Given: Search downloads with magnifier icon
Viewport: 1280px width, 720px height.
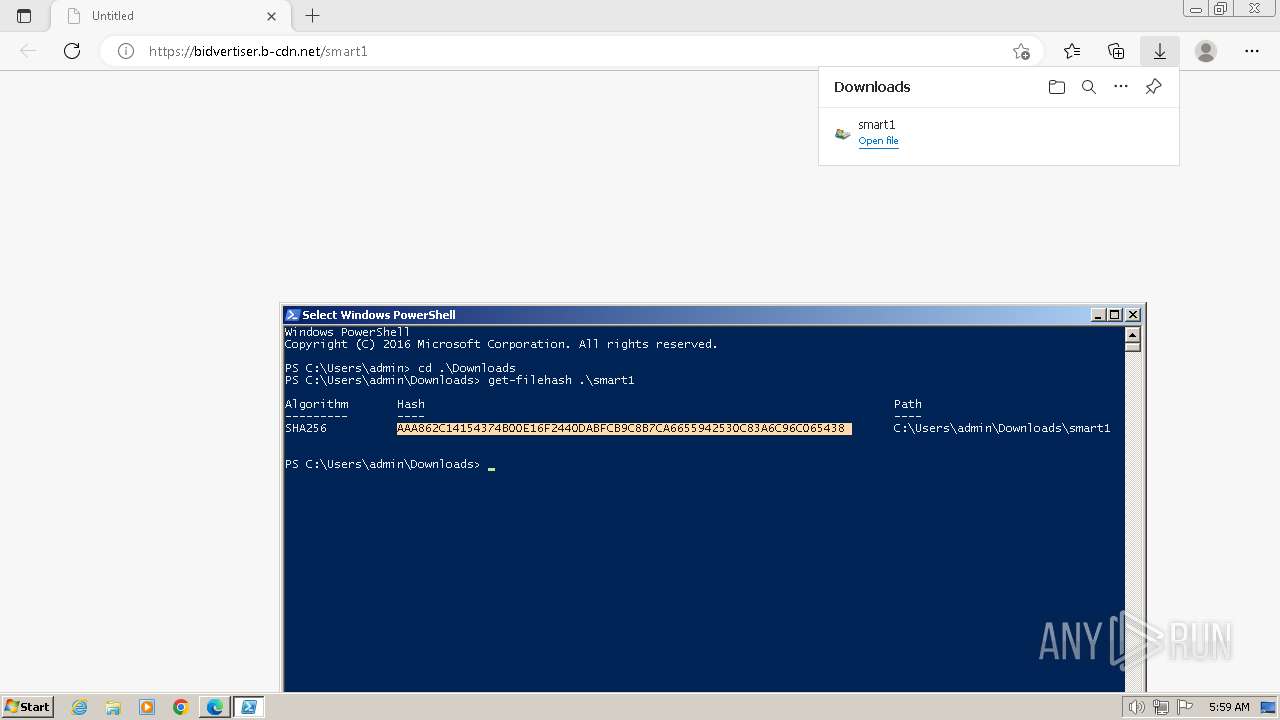Looking at the screenshot, I should pos(1089,87).
